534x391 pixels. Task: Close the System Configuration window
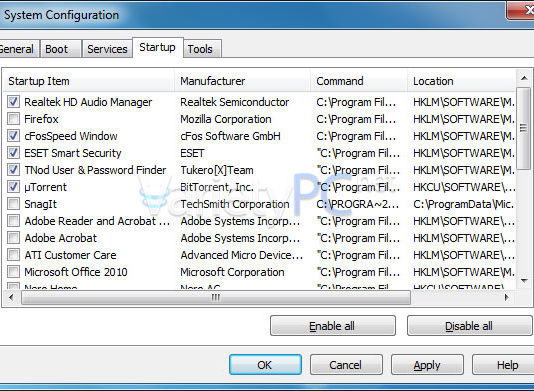[521, 10]
